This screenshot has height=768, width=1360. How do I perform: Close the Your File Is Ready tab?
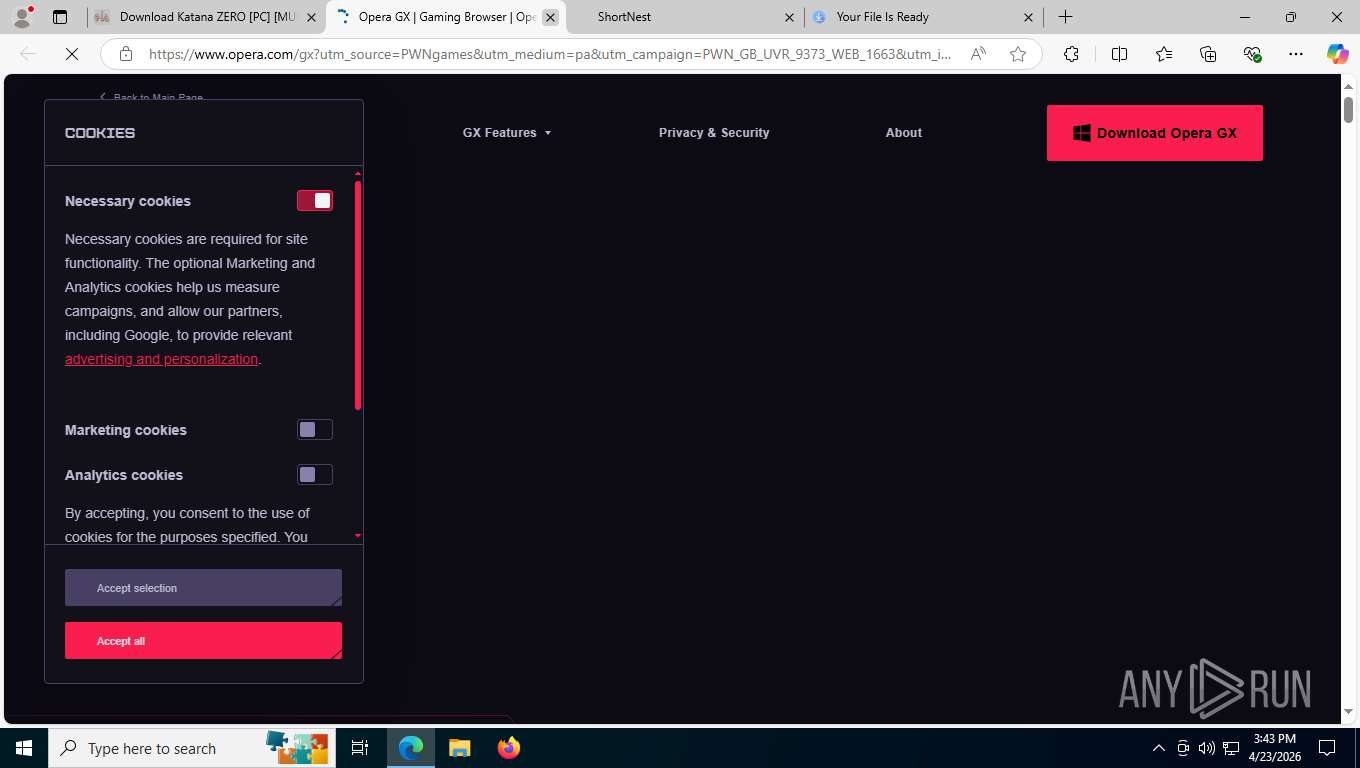(x=1028, y=17)
